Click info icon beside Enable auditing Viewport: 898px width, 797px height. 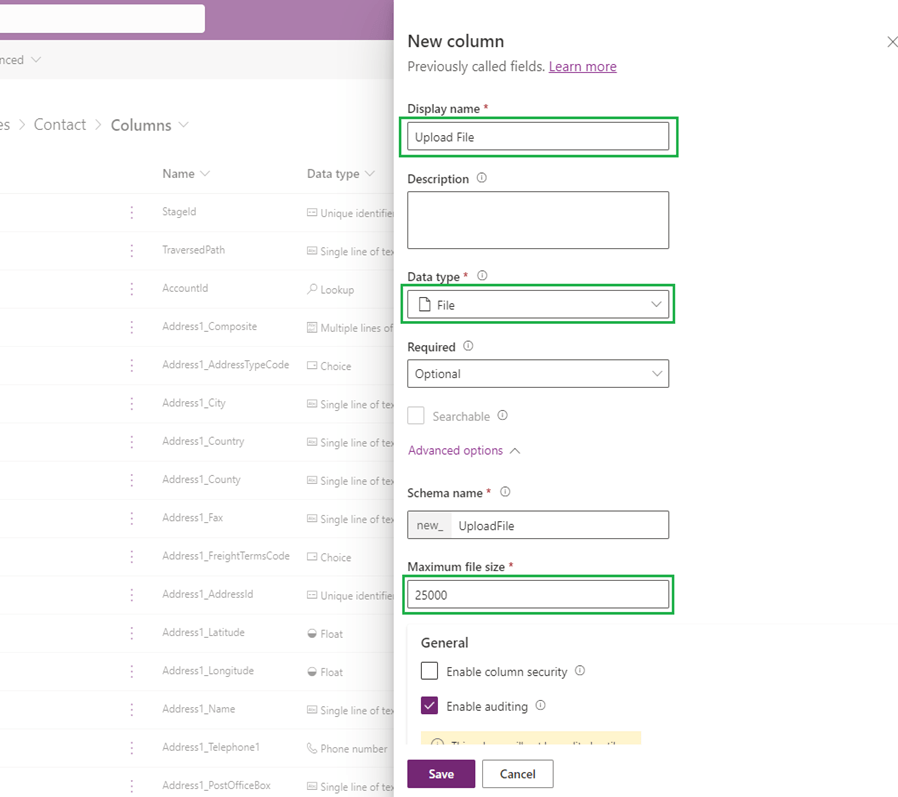540,706
